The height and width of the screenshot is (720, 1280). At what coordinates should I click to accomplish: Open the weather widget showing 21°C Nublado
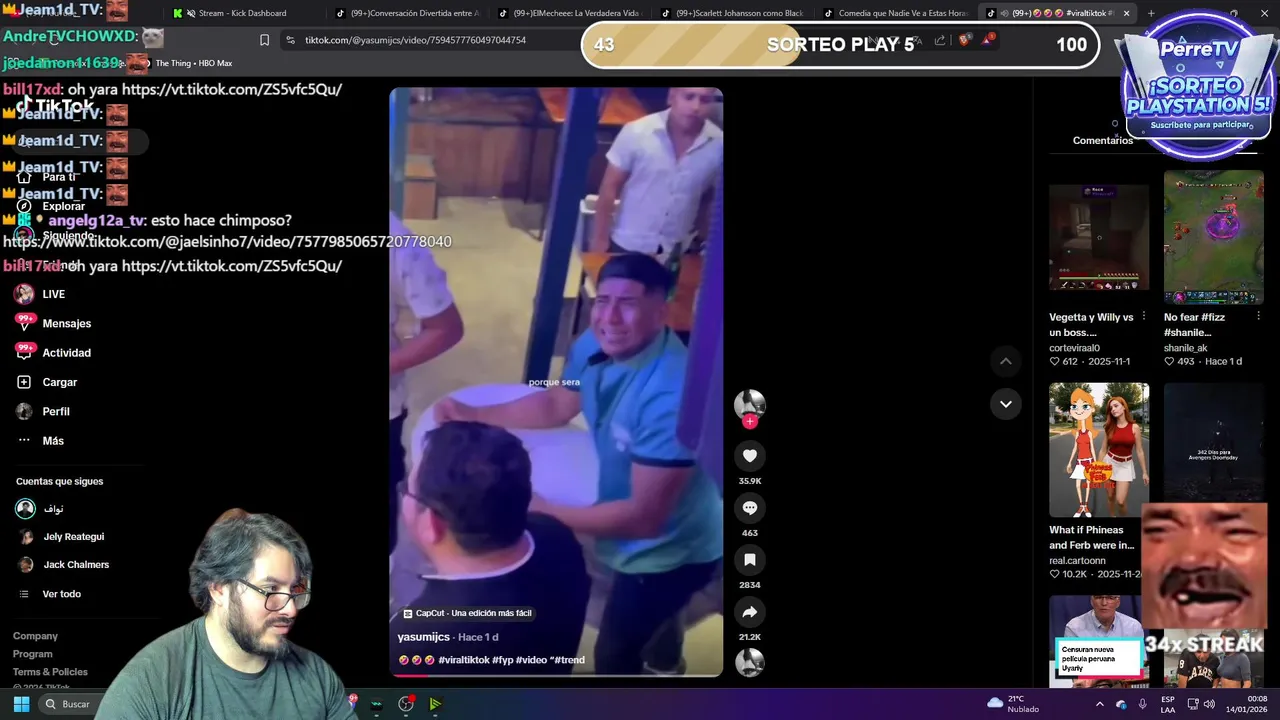tap(1012, 704)
